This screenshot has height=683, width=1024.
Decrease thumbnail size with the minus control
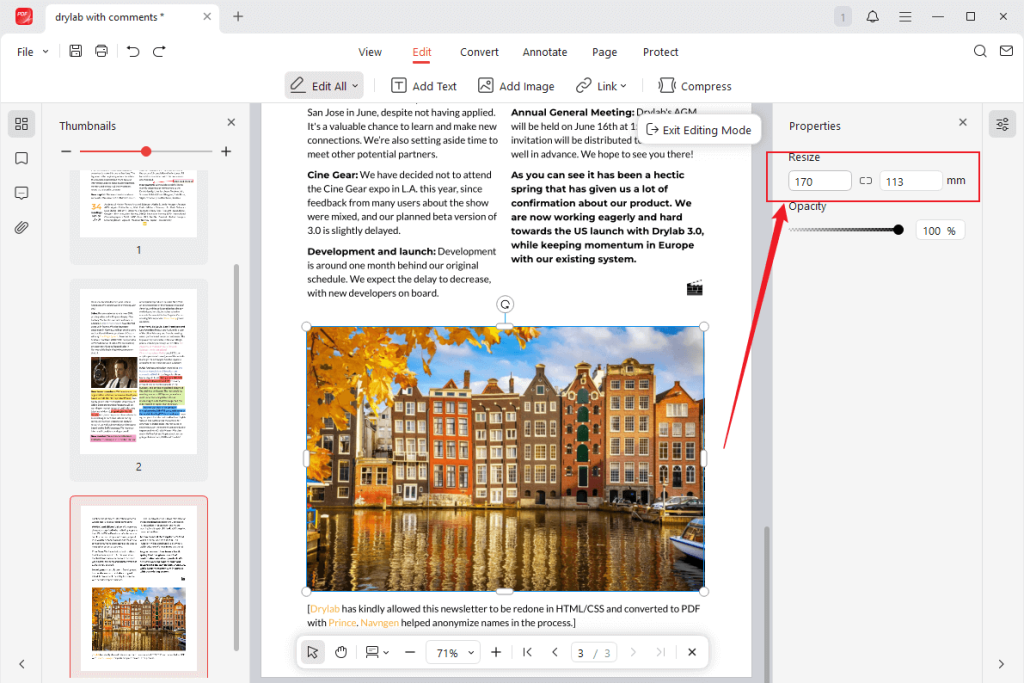click(x=66, y=151)
